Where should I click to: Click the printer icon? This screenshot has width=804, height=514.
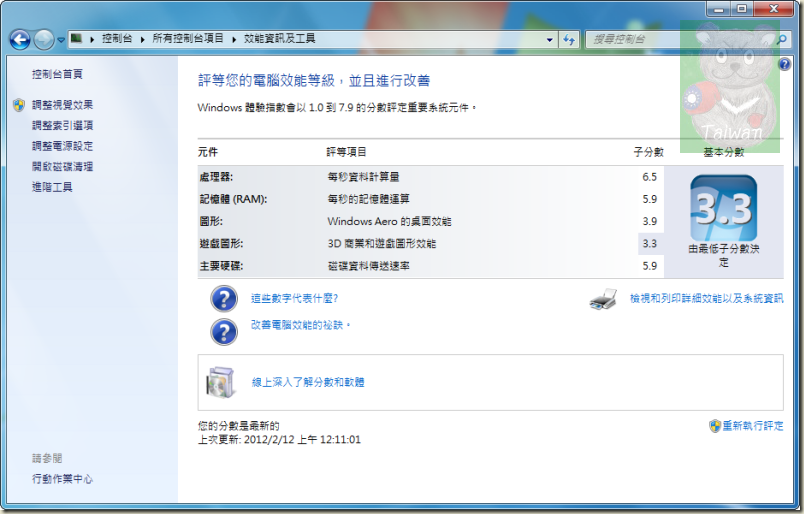click(x=603, y=299)
